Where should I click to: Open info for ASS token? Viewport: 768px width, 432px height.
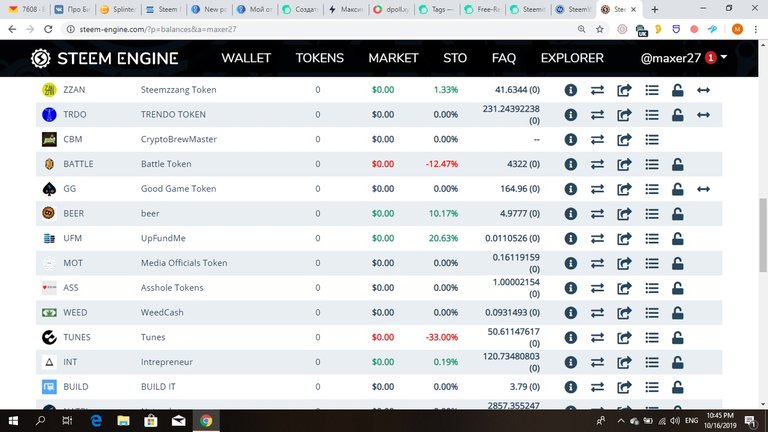(571, 288)
